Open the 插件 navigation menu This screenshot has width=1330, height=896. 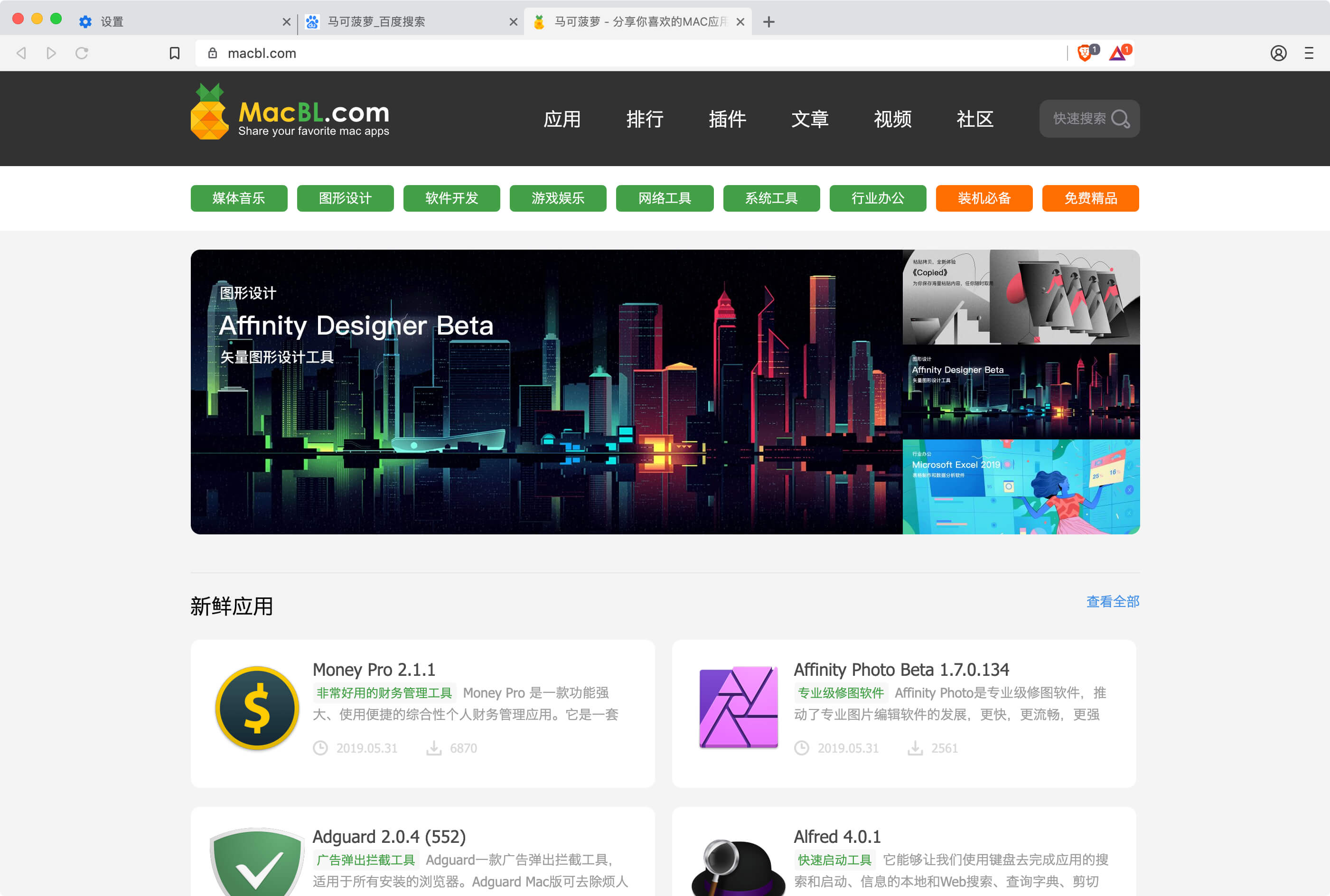click(727, 119)
